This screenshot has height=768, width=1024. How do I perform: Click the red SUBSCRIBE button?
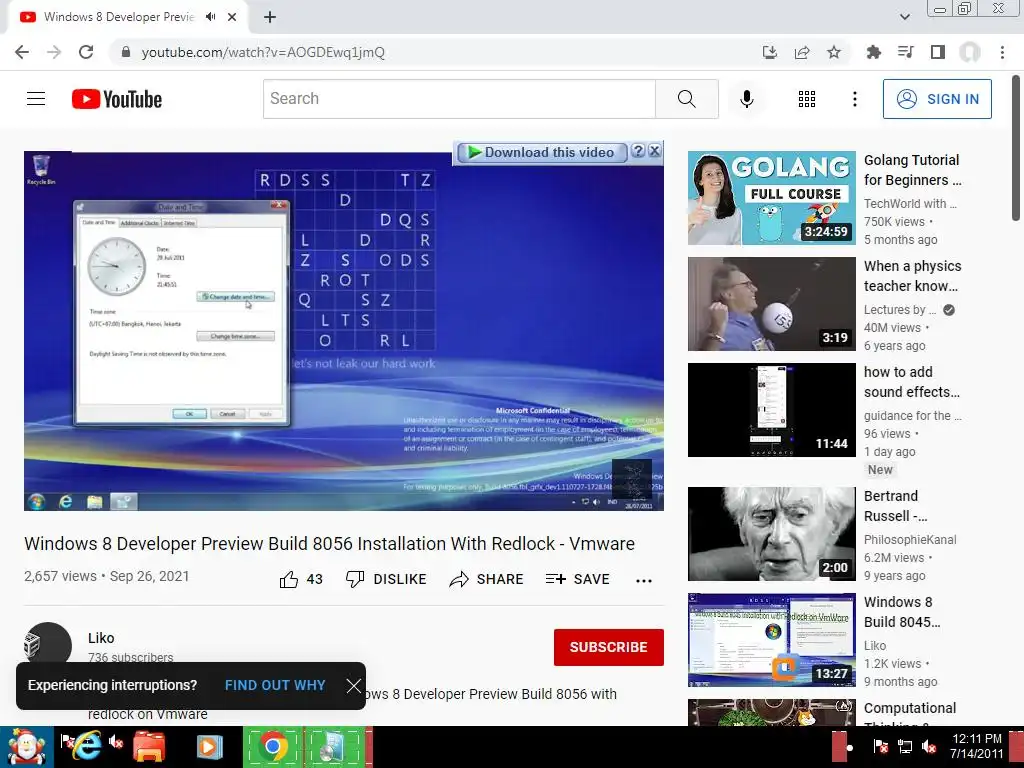click(609, 647)
